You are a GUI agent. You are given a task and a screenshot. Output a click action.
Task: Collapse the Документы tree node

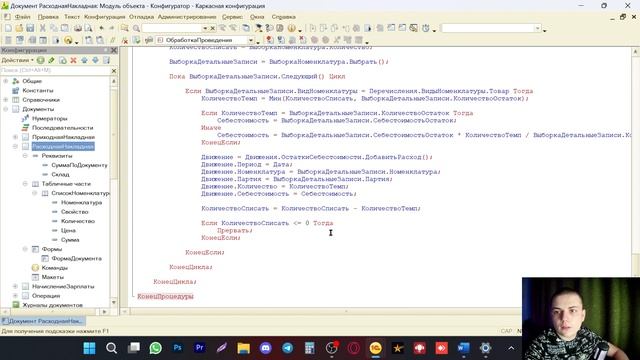coord(6,109)
